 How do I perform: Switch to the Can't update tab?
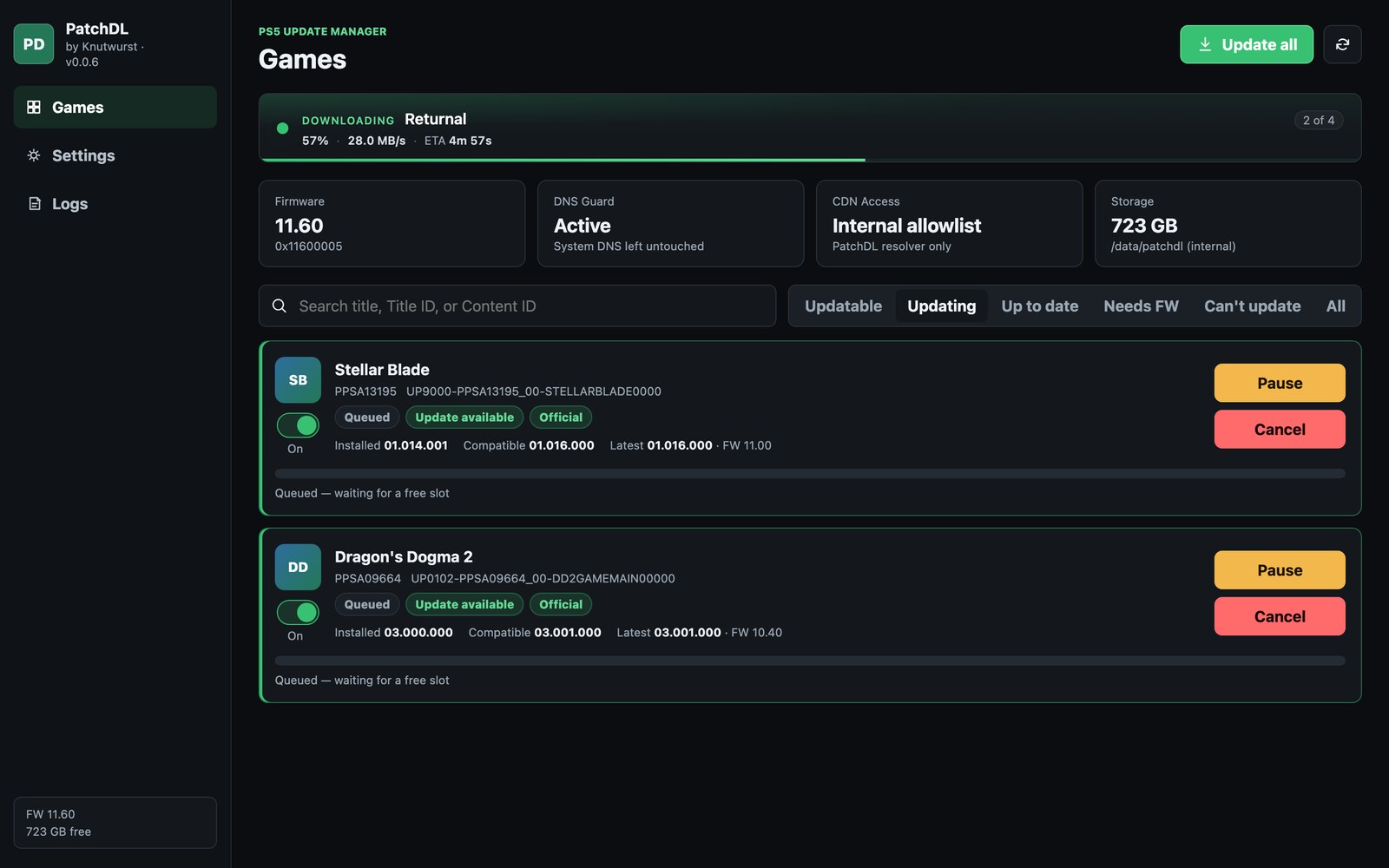(1252, 306)
